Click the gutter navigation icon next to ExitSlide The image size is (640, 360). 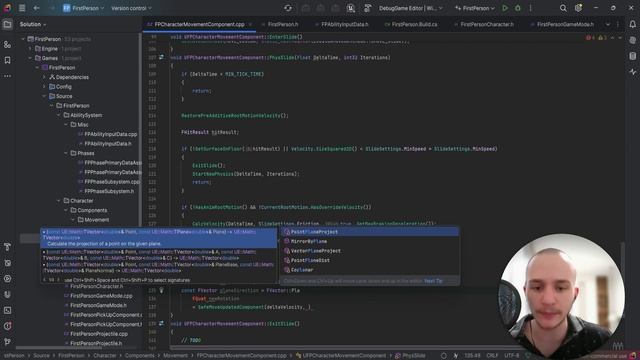(x=162, y=324)
